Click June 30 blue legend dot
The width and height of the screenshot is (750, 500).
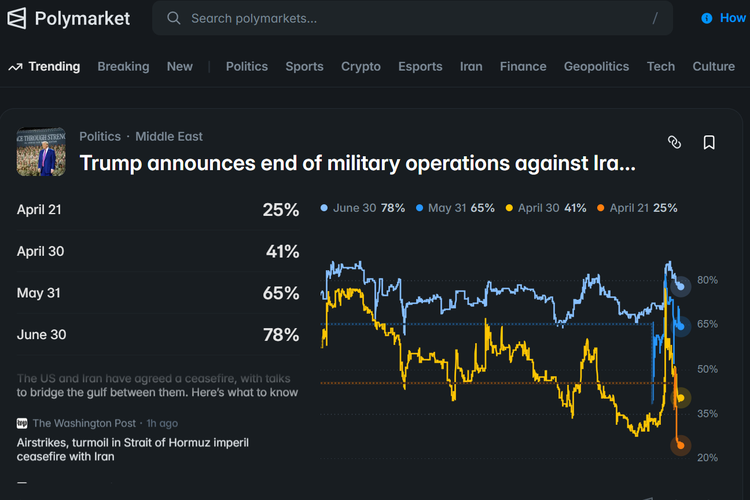pos(324,208)
